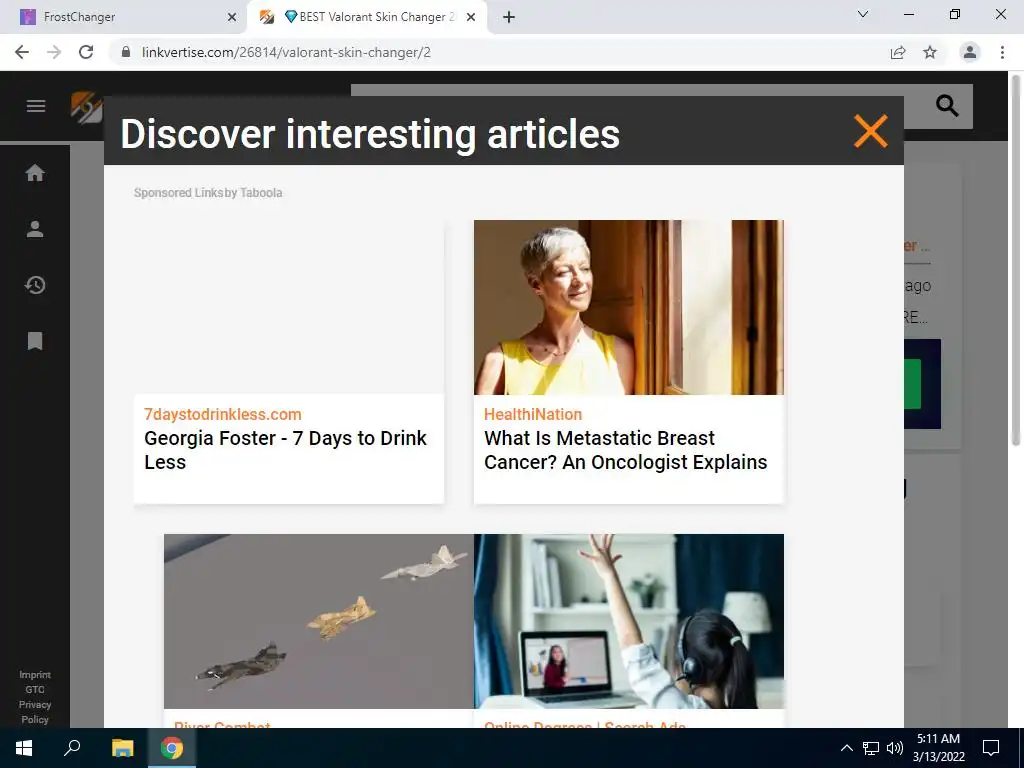The image size is (1024, 768).
Task: Open Metastatic Breast Cancer article title
Action: [626, 450]
